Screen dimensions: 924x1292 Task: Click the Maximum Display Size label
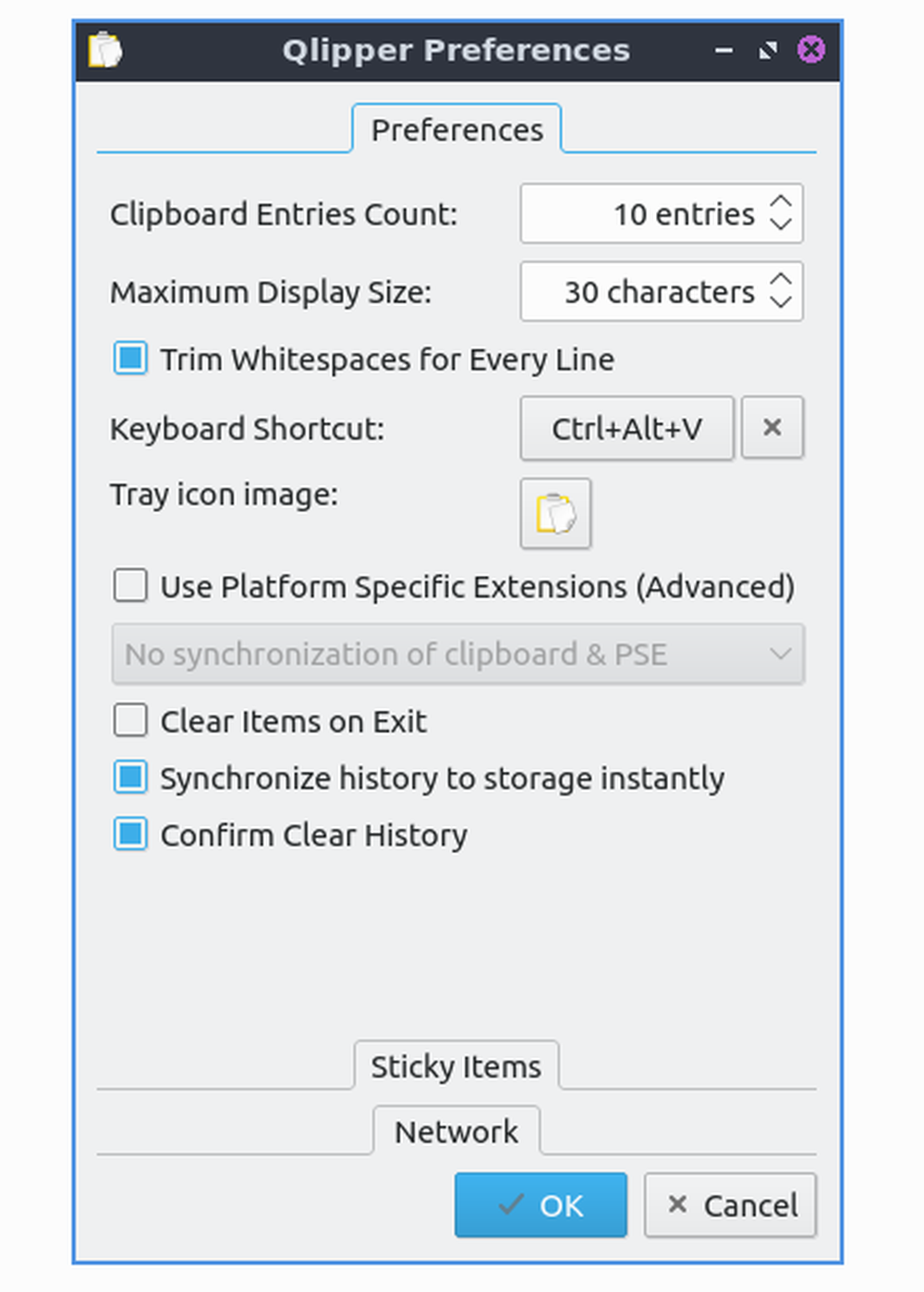click(271, 292)
